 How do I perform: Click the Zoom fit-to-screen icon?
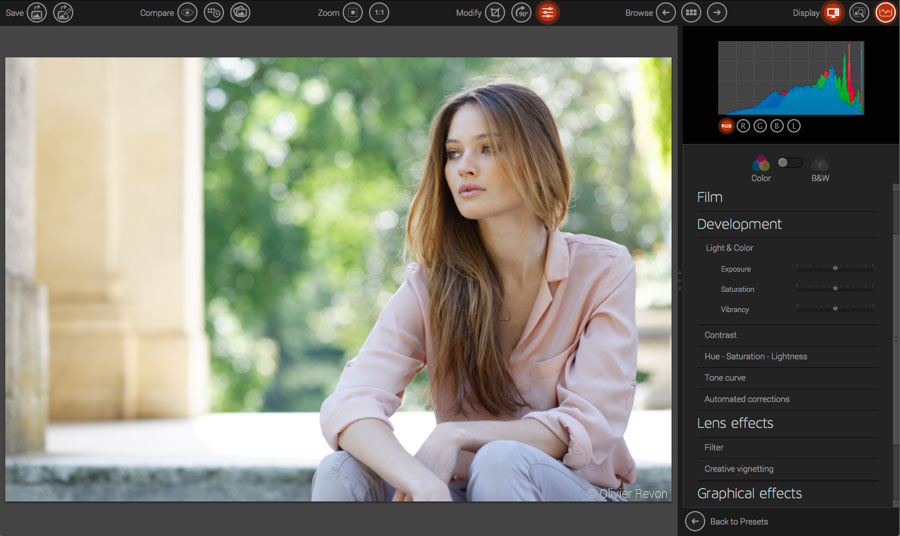(352, 13)
